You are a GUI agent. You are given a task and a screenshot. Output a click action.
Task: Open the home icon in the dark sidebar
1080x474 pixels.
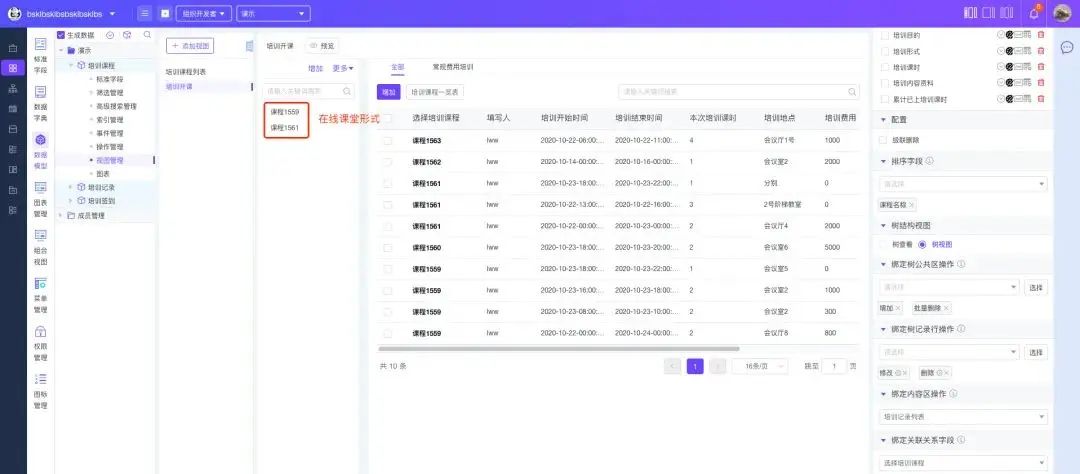click(12, 48)
